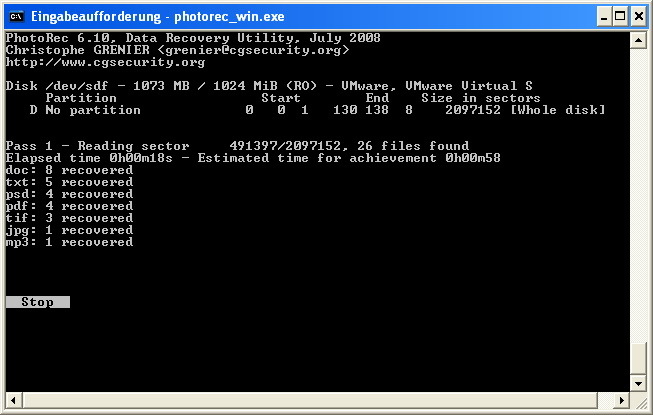
Task: Click the vertical scrollbar down arrow
Action: click(x=638, y=383)
